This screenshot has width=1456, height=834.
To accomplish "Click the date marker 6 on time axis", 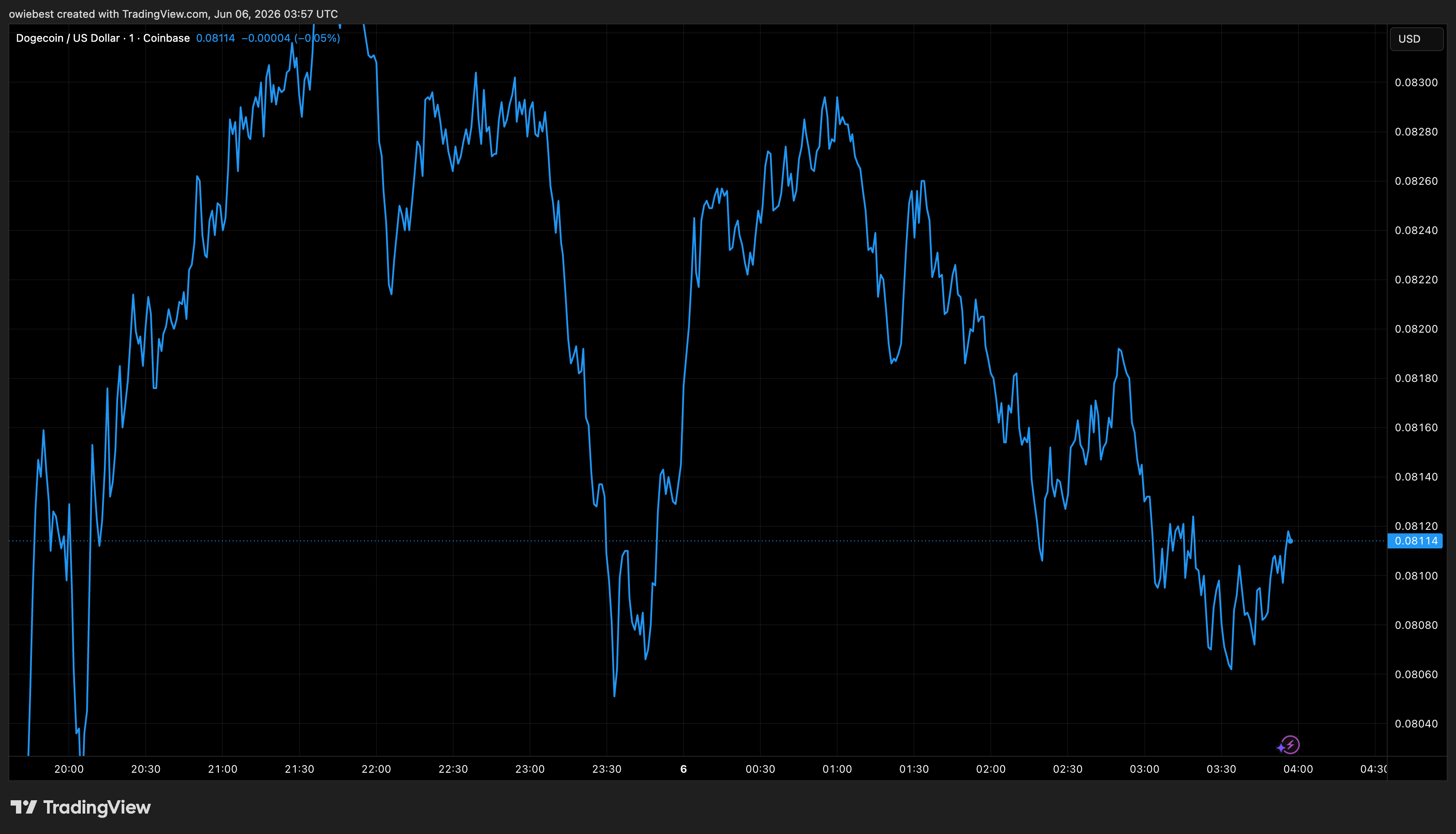I will click(x=683, y=769).
